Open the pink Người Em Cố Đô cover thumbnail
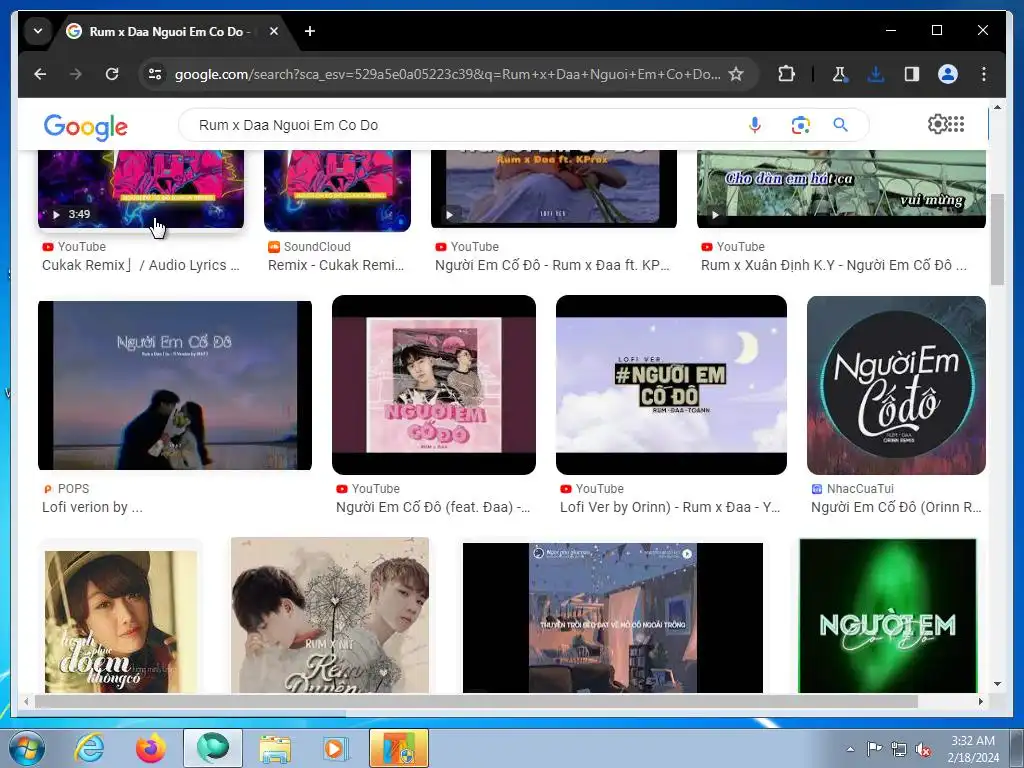Screen dimensions: 1024x768 434,385
